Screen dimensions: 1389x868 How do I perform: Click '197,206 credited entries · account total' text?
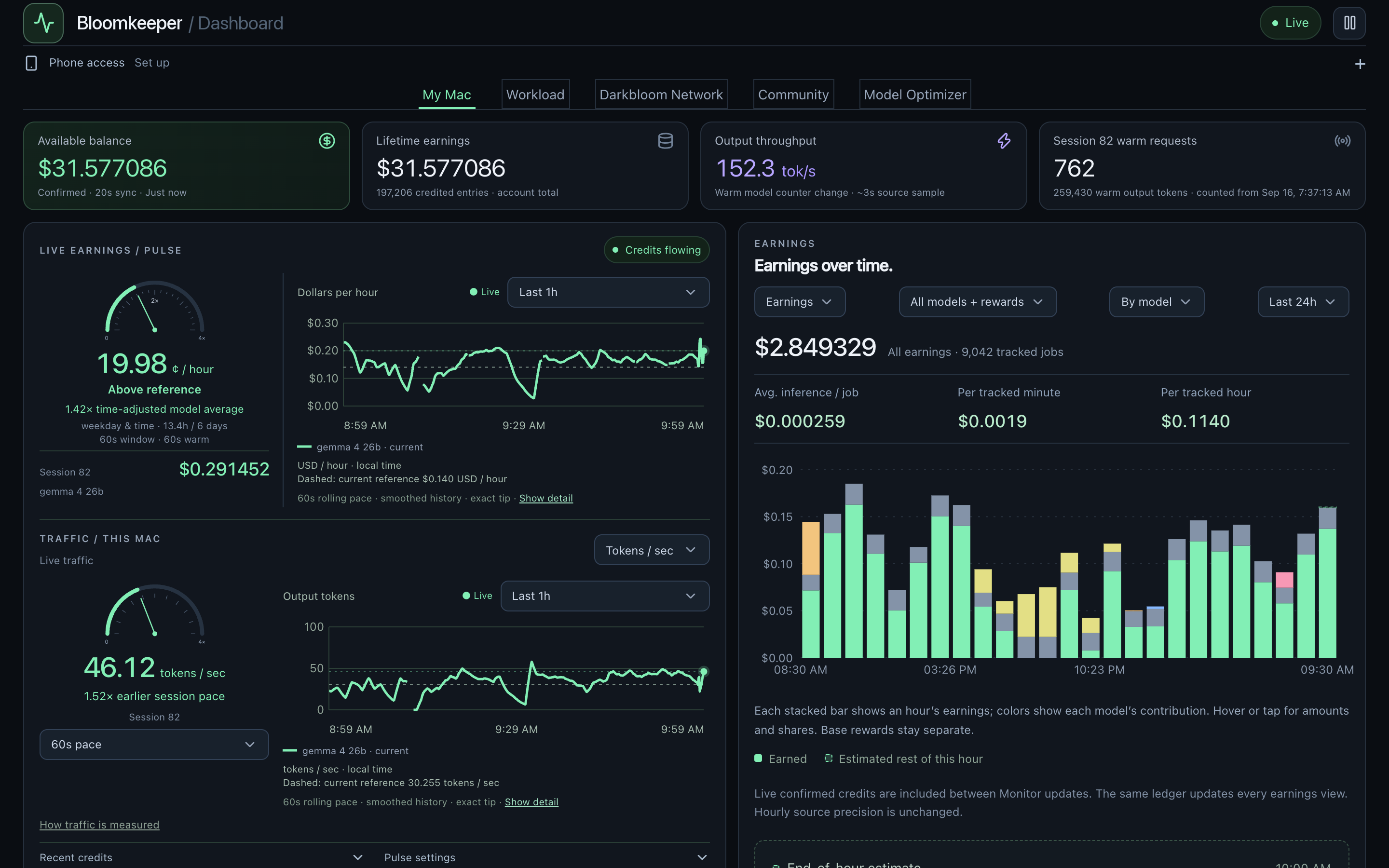(x=467, y=192)
